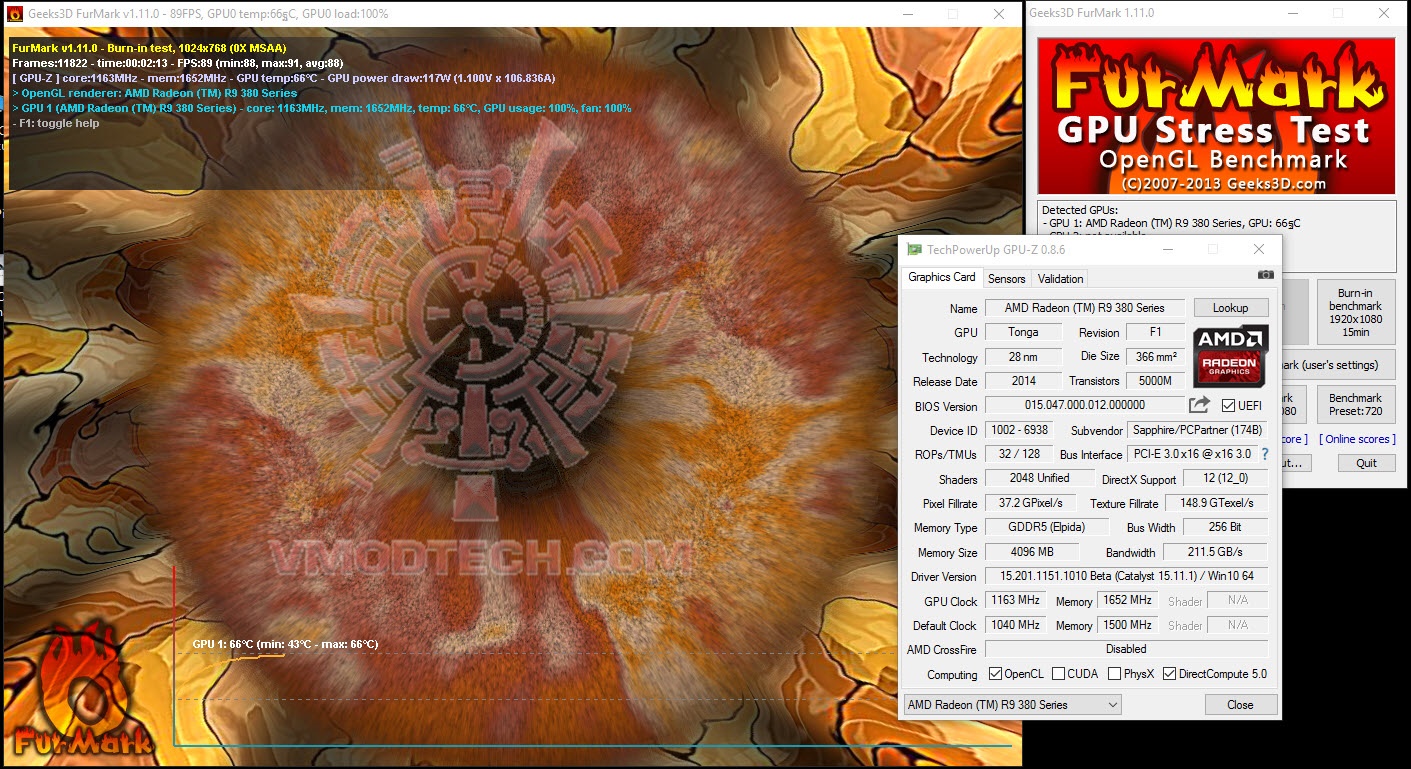Click the GPU Tonga value
This screenshot has width=1411, height=769.
click(1023, 332)
